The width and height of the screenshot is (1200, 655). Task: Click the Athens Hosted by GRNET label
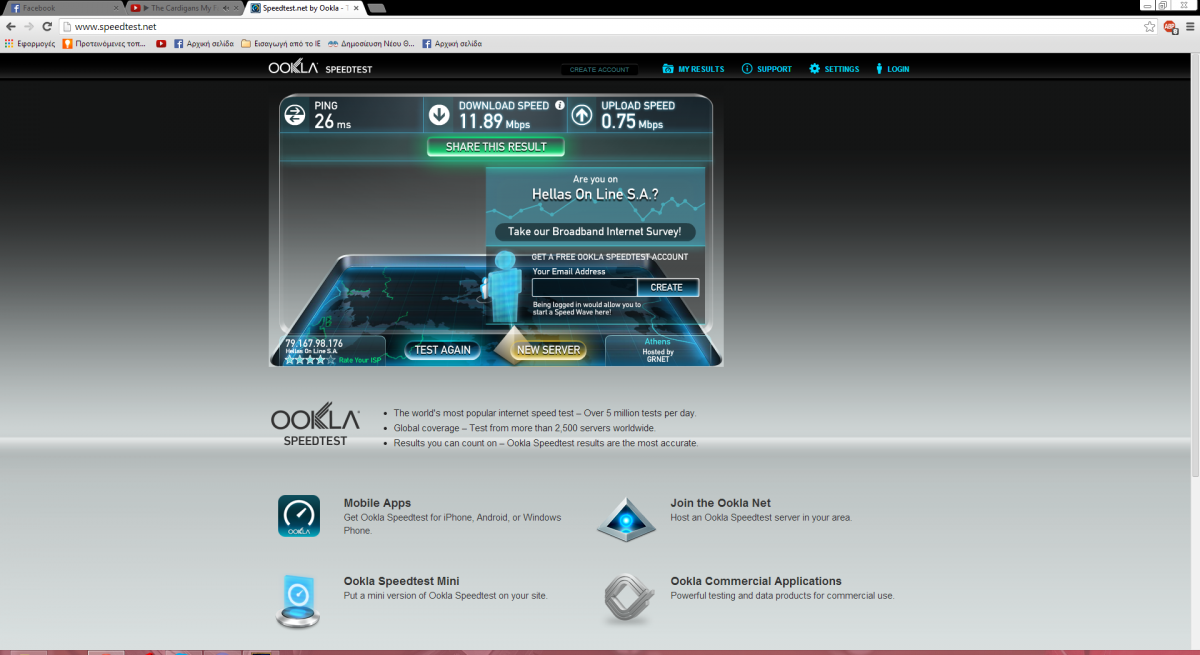pyautogui.click(x=658, y=350)
